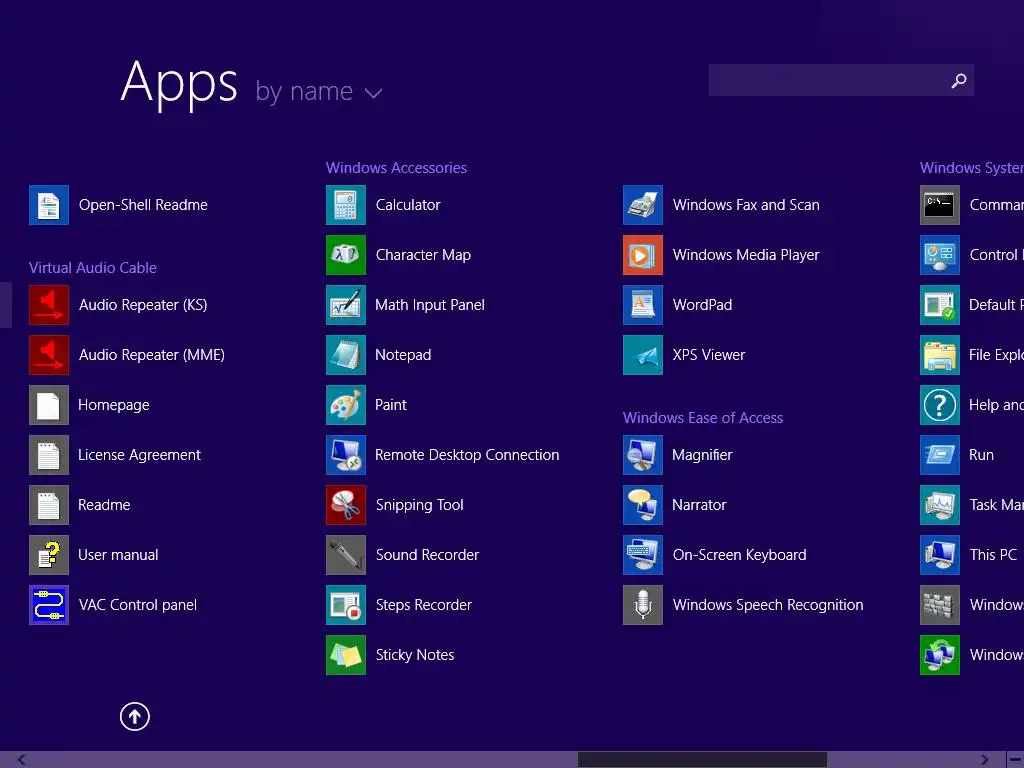Start the Magnifier icon
1024x768 pixels.
point(643,455)
